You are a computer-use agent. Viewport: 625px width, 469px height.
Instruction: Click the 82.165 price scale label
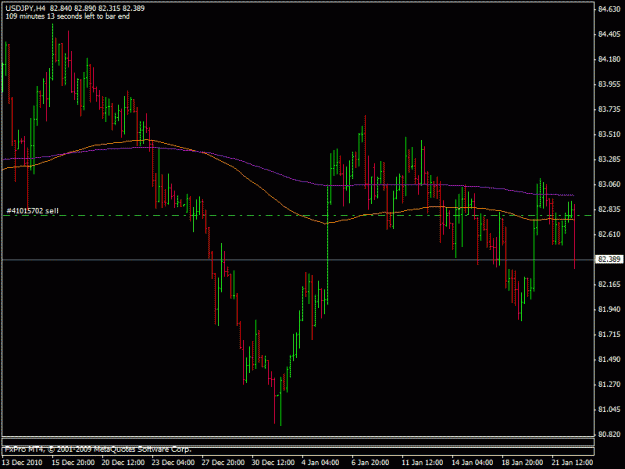609,284
